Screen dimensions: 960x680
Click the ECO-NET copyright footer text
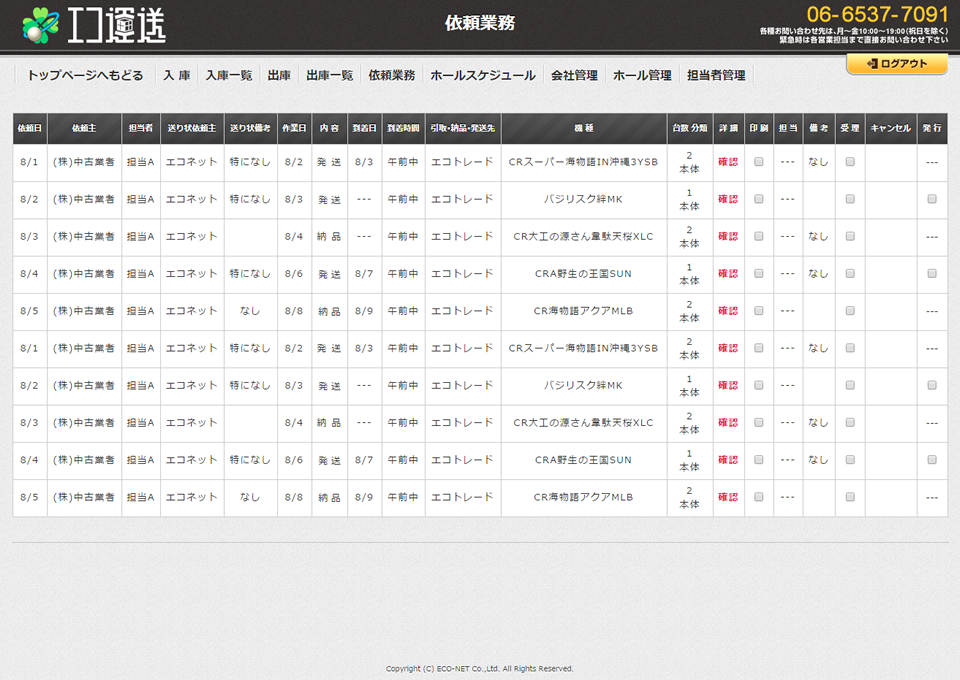(479, 668)
